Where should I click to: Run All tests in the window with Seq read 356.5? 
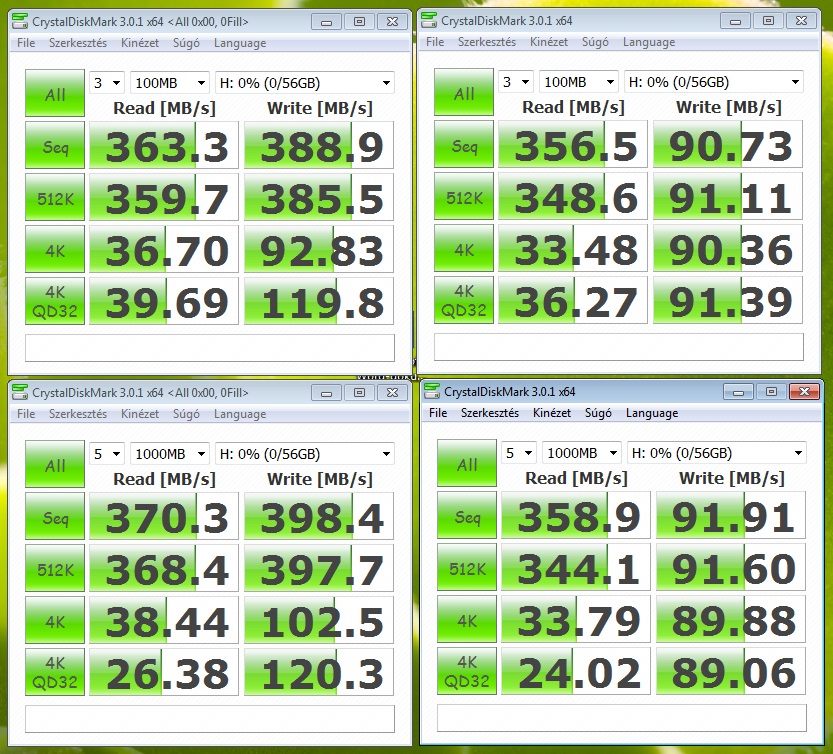(x=464, y=92)
